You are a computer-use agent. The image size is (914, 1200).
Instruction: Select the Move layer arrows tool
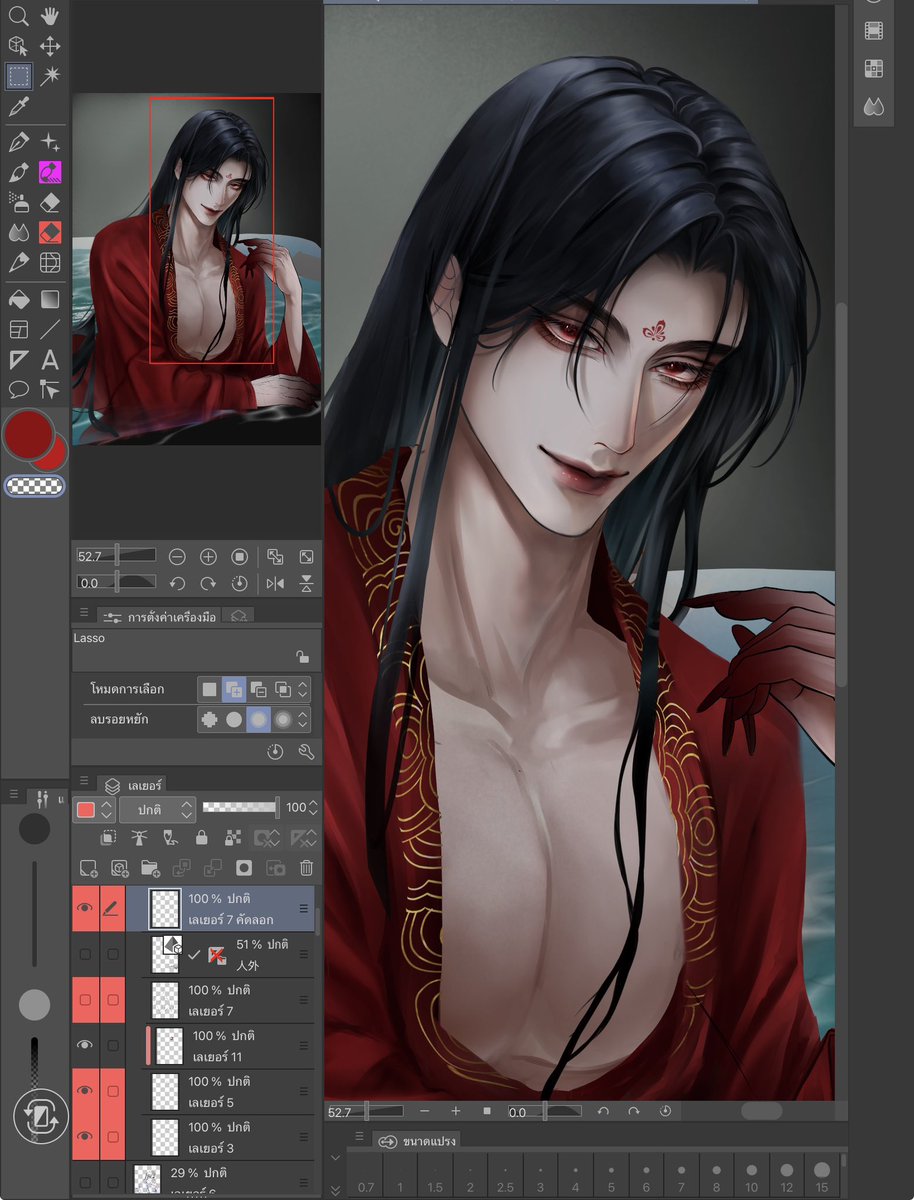pos(50,45)
